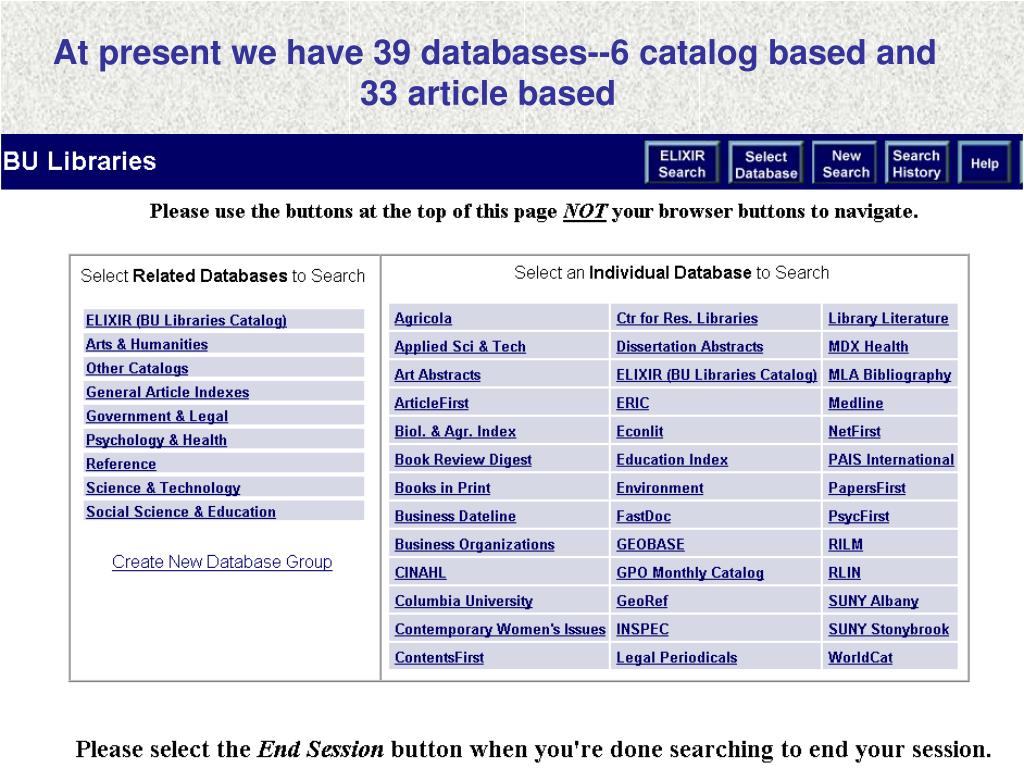The image size is (1024, 768).
Task: Open Business Organizations database
Action: tap(474, 545)
